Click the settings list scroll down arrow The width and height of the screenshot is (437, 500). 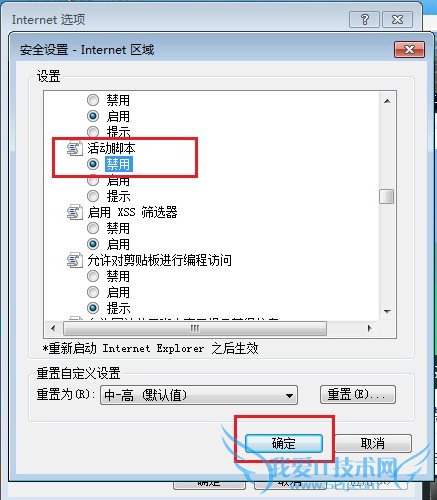pos(387,312)
